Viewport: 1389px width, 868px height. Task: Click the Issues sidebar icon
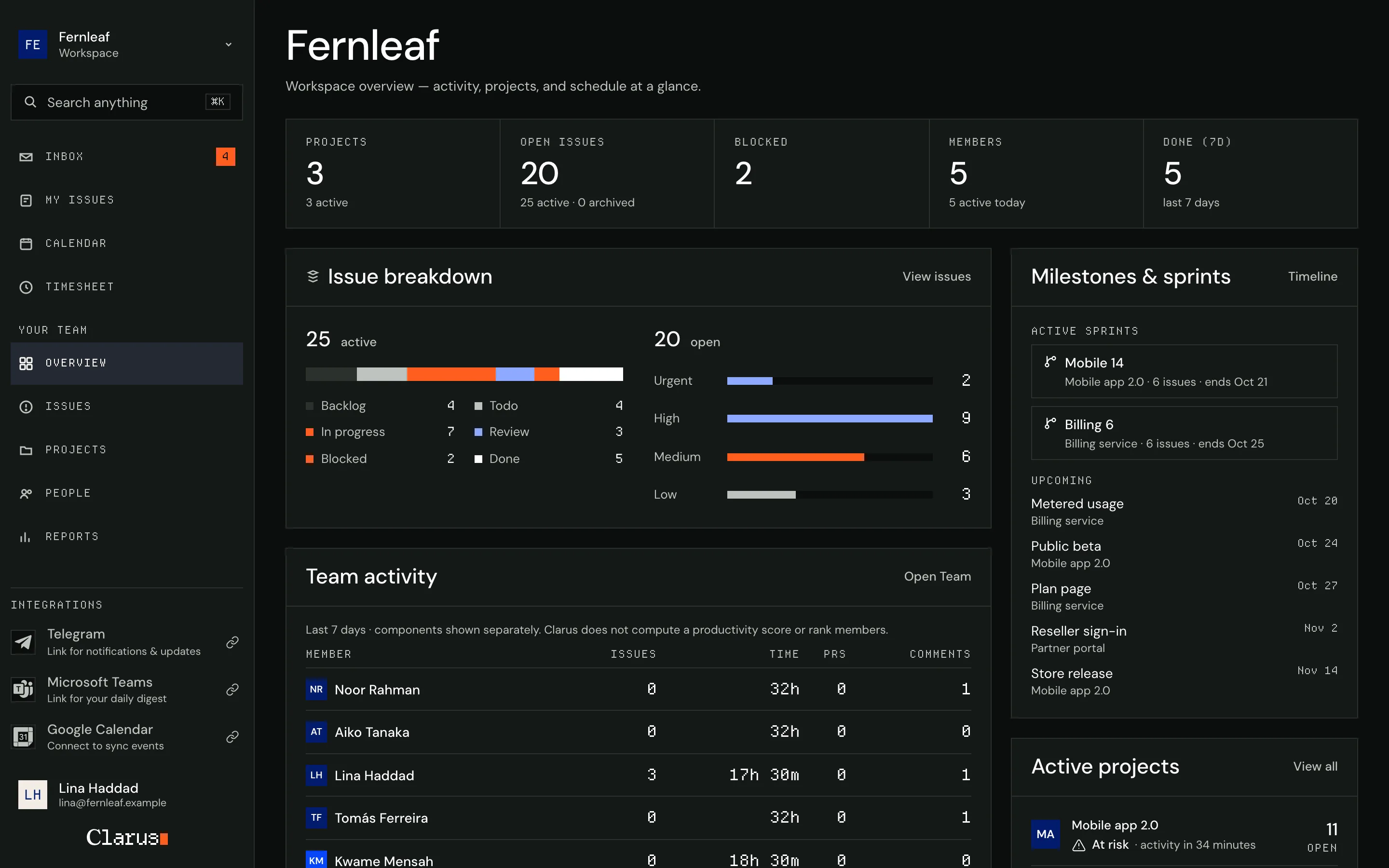tap(26, 407)
